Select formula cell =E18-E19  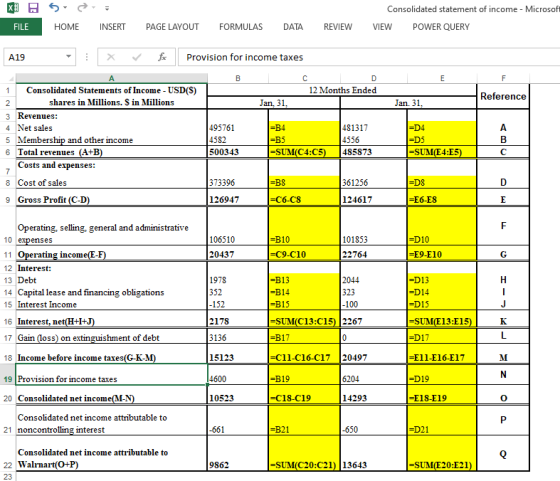(x=442, y=395)
